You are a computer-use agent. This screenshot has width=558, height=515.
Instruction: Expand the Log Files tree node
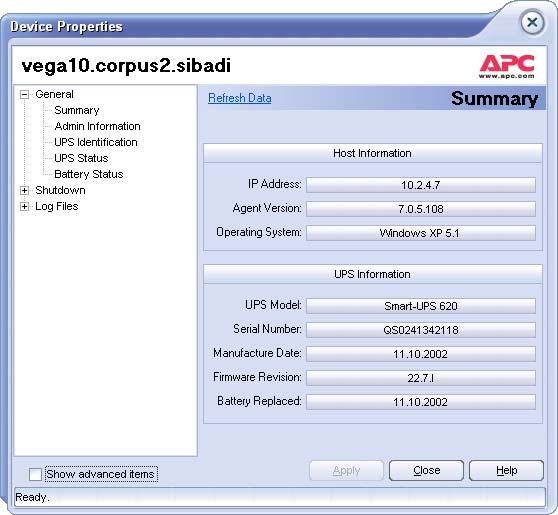24,206
